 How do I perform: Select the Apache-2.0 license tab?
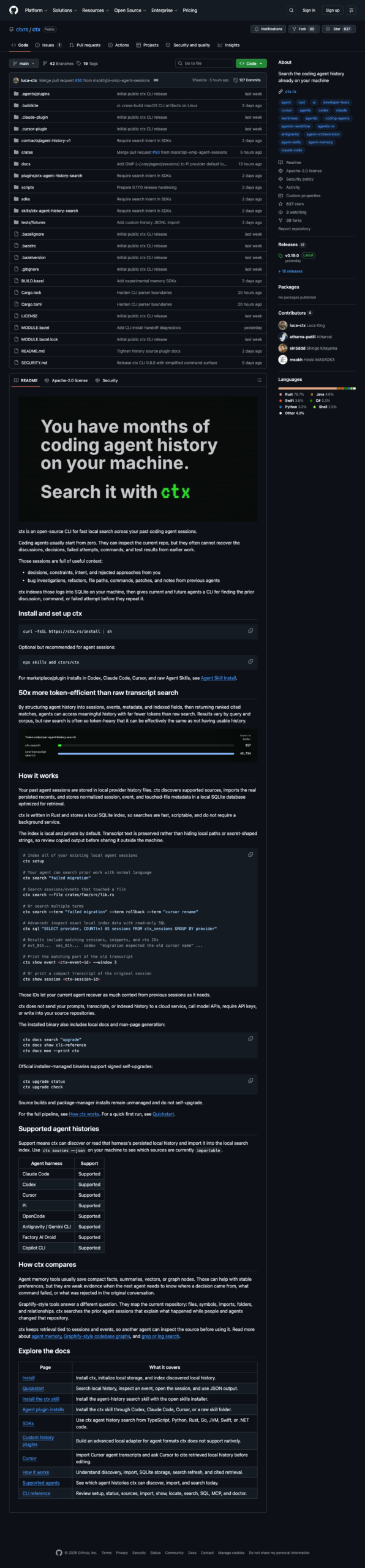[66, 380]
